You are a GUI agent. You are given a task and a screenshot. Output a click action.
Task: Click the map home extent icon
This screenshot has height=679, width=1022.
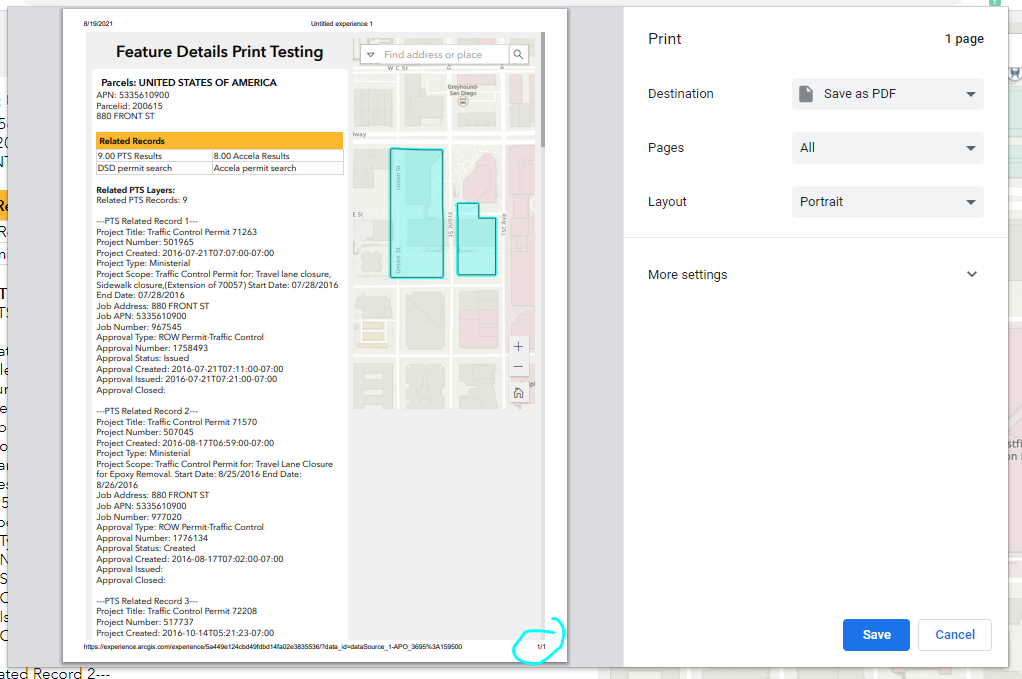(x=518, y=393)
